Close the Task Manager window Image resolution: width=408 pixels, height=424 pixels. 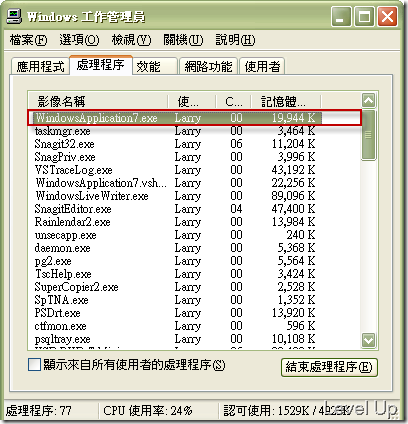pyautogui.click(x=387, y=17)
